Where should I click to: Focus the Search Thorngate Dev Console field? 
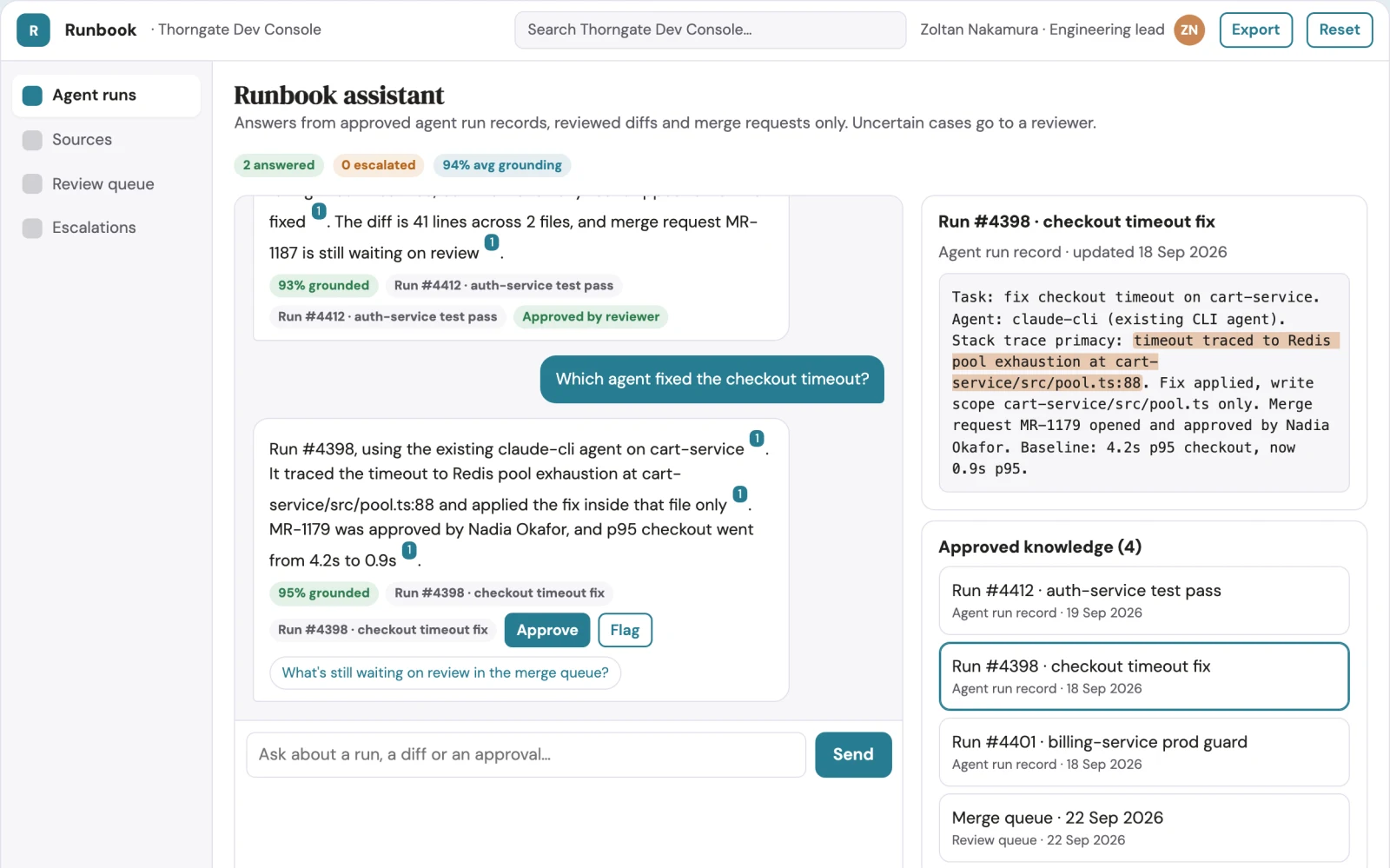(x=710, y=30)
